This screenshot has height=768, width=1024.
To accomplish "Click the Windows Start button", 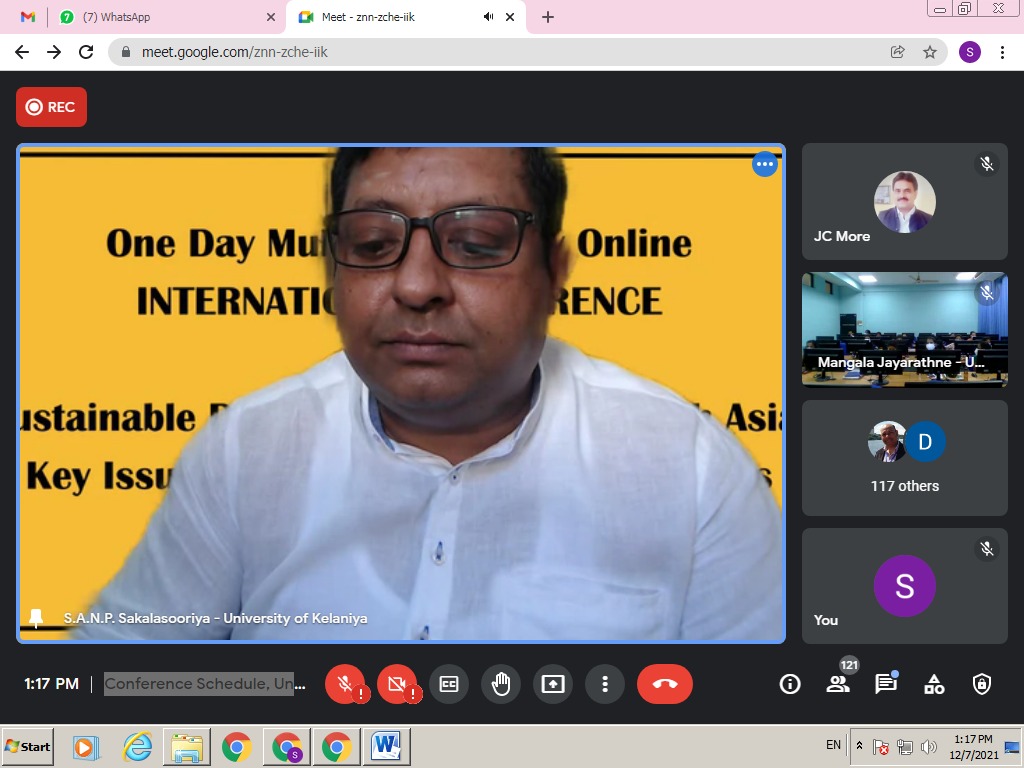I will (28, 747).
